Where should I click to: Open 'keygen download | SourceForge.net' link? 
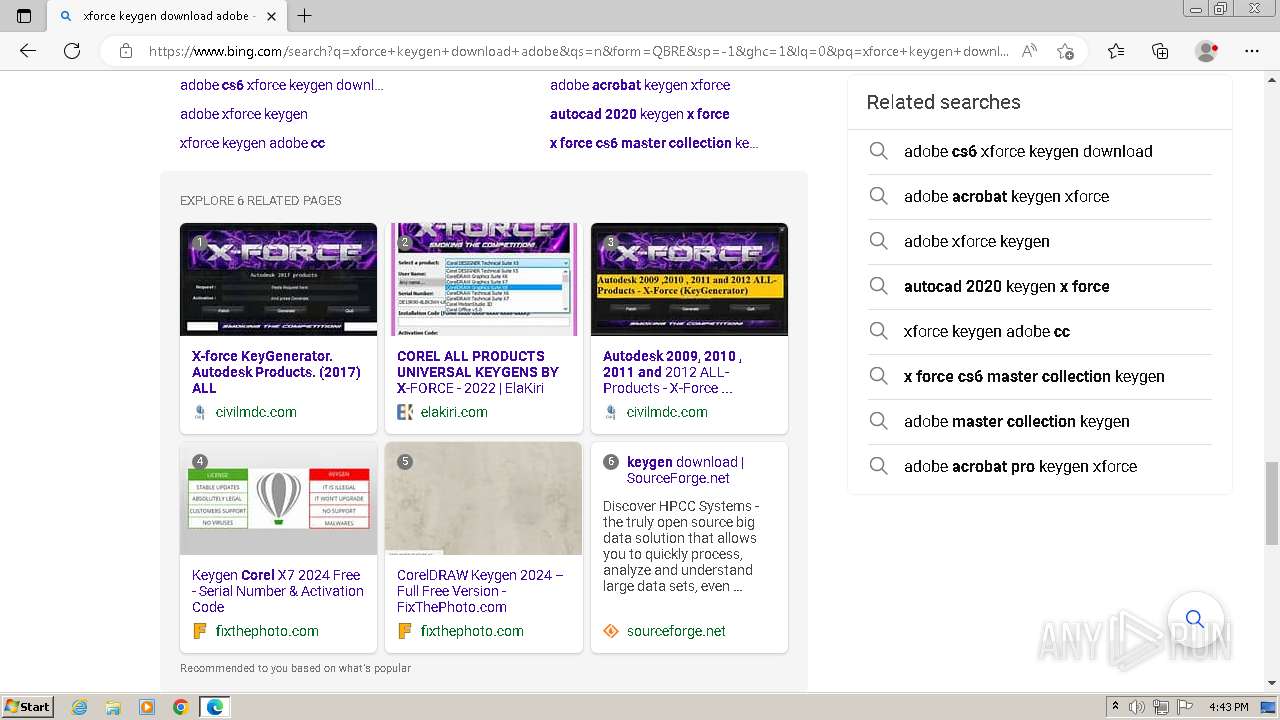[685, 470]
